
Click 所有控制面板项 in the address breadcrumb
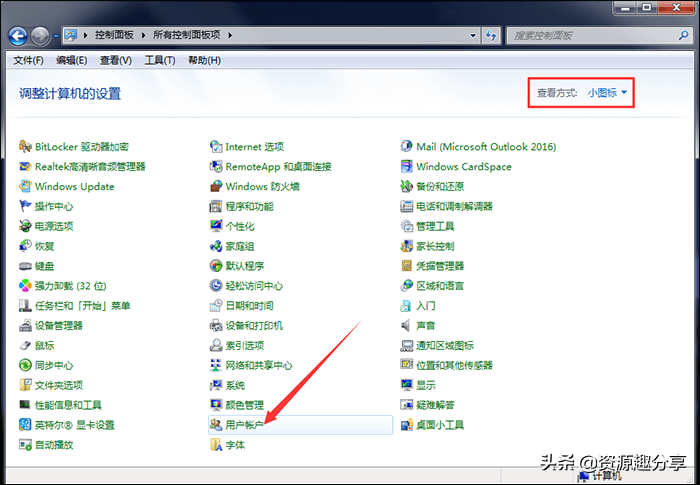tap(187, 35)
